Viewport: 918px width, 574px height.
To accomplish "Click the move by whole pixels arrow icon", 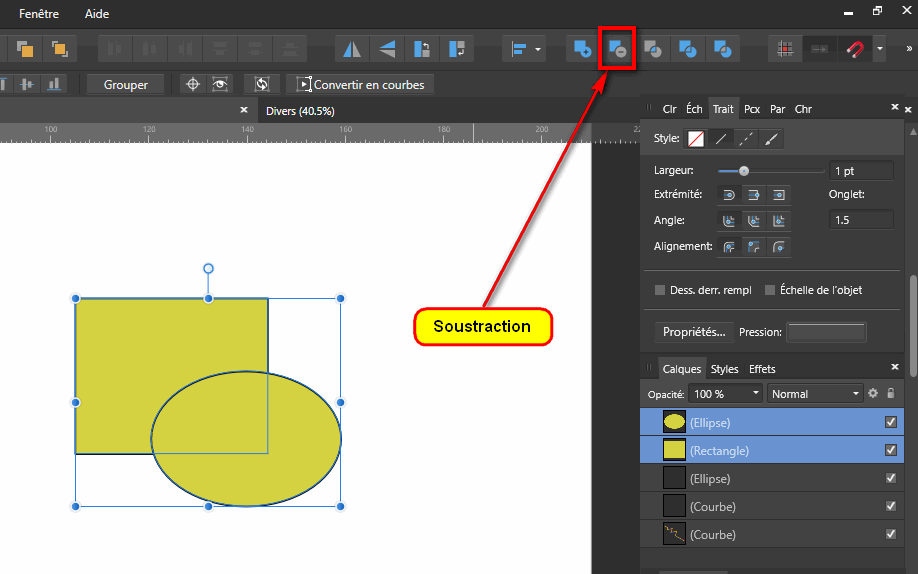I will click(x=820, y=49).
